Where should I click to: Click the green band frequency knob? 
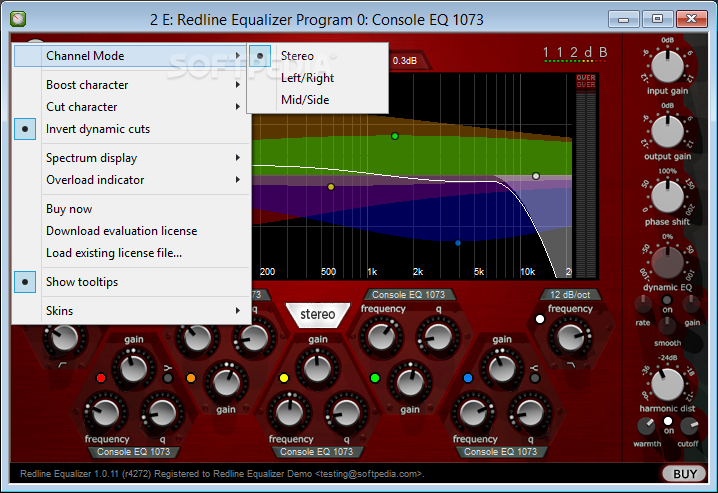(381, 337)
